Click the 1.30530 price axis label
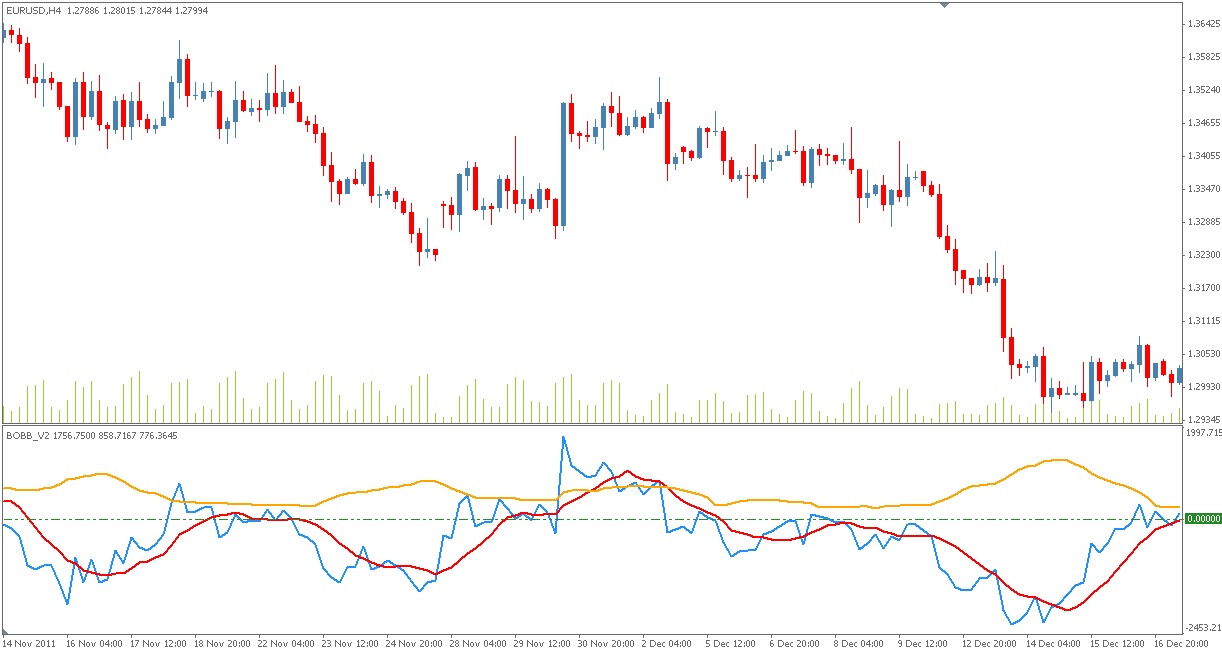 [1203, 353]
